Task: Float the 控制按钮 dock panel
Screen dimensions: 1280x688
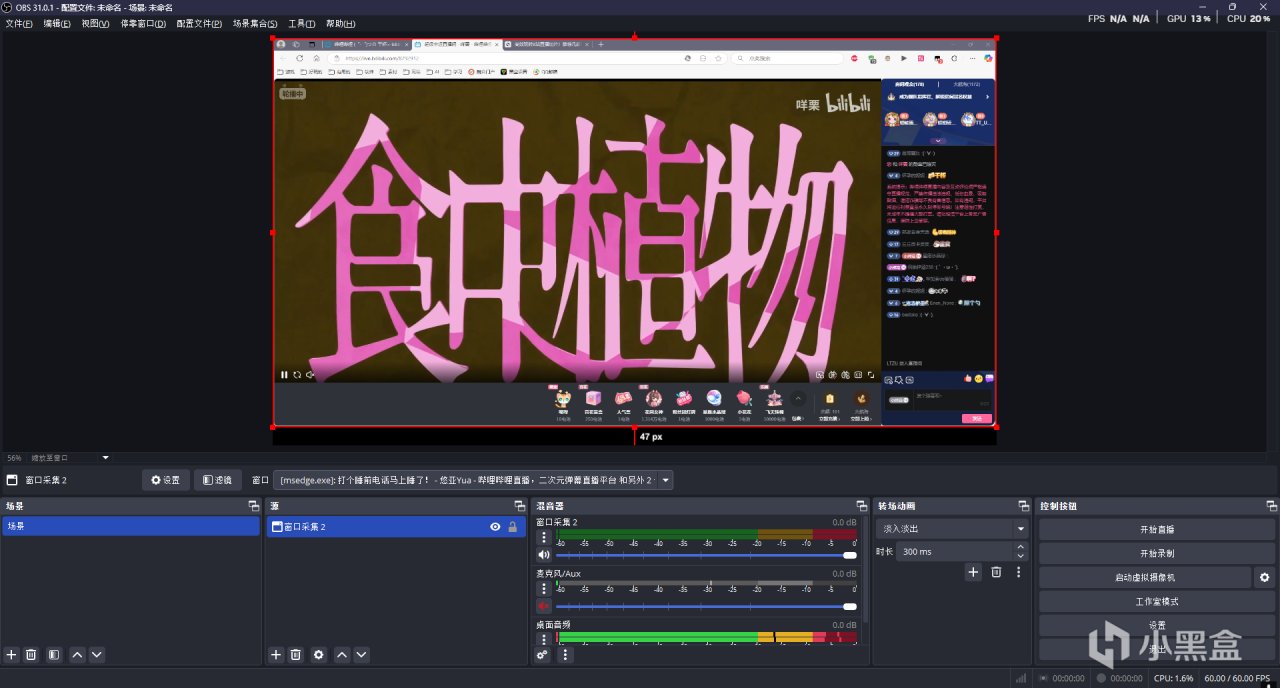Action: (1270, 506)
